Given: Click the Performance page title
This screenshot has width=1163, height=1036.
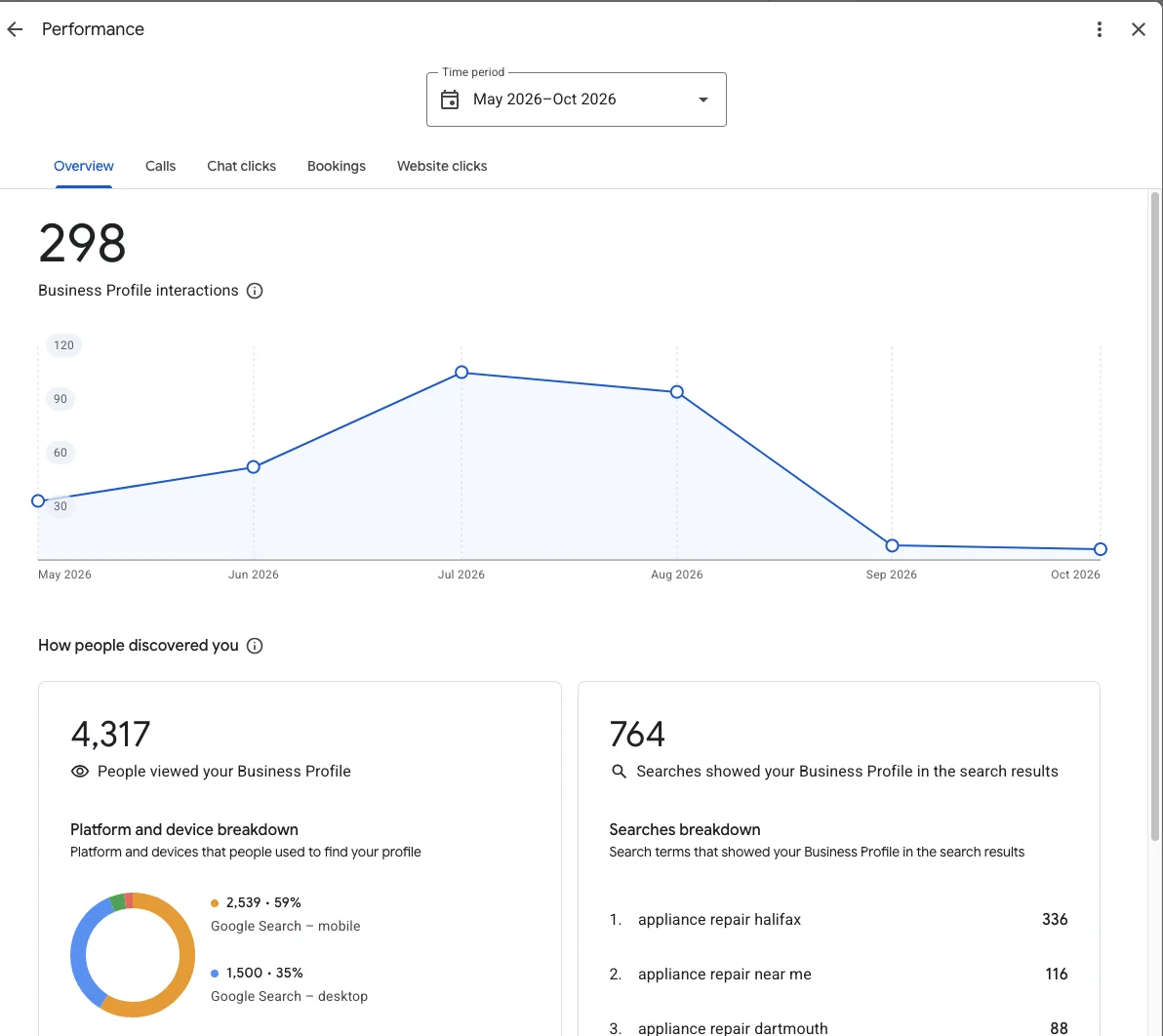Looking at the screenshot, I should [93, 29].
